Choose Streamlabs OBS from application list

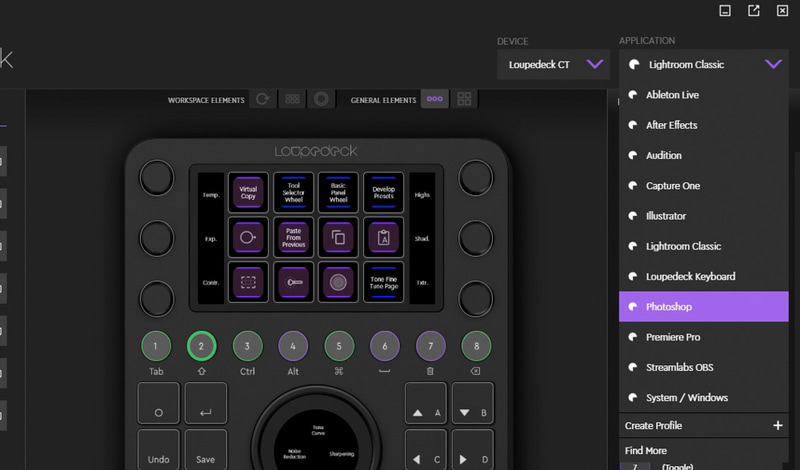click(704, 367)
